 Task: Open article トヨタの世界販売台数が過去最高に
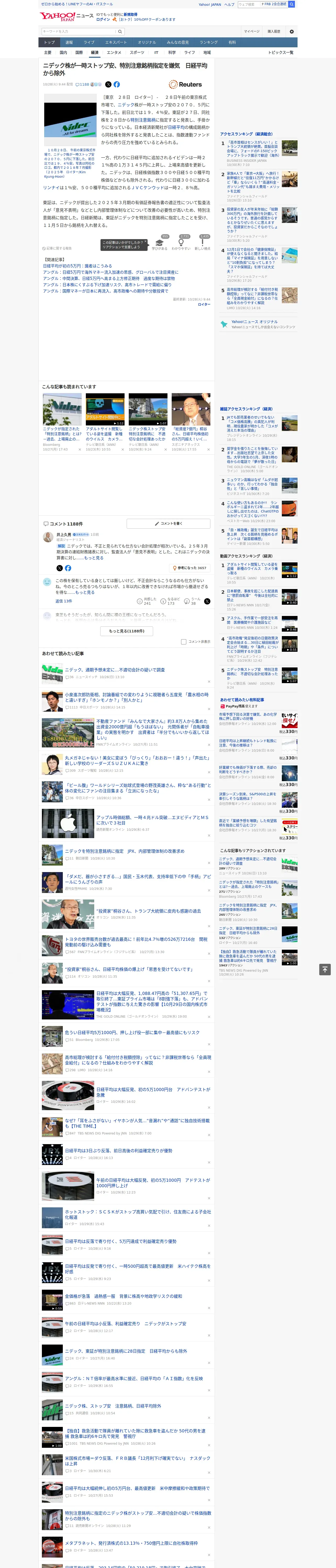point(136,942)
